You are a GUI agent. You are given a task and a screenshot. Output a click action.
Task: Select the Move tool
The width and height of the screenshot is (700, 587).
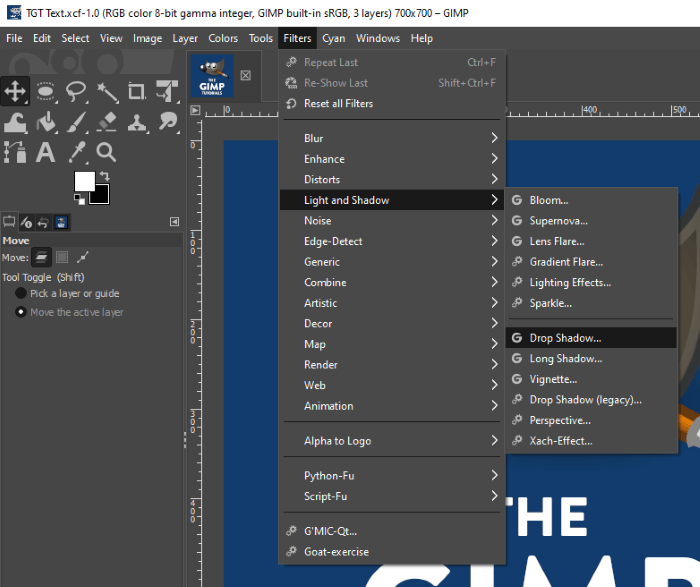[x=15, y=91]
